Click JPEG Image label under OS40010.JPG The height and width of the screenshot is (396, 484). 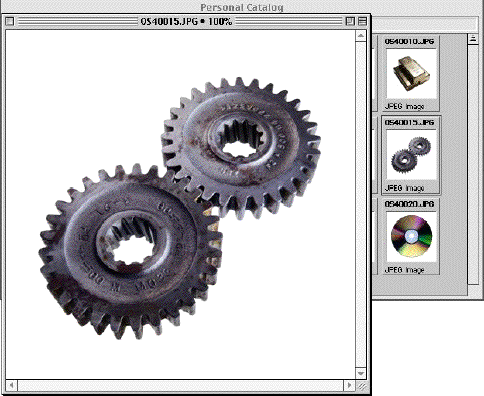tap(404, 106)
